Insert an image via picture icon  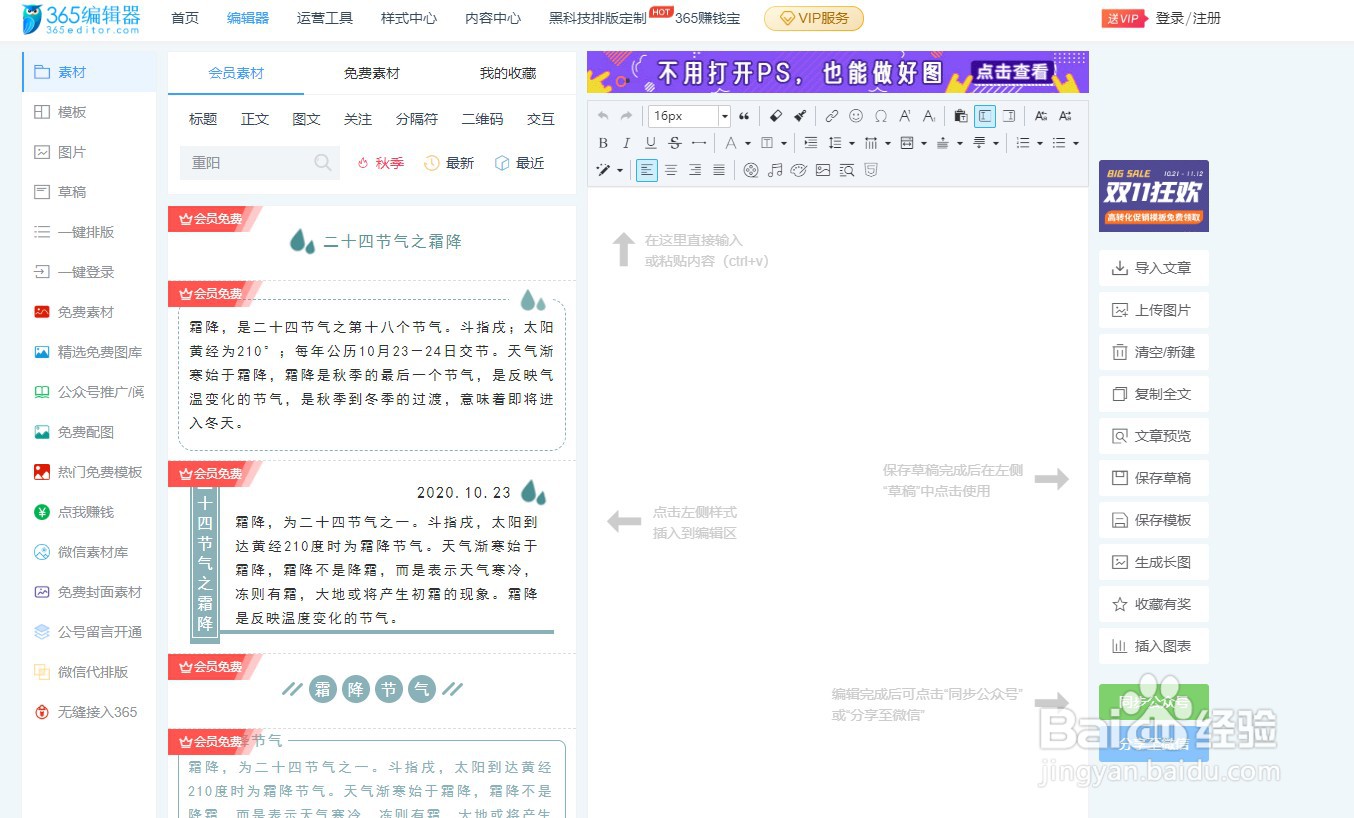tap(823, 170)
